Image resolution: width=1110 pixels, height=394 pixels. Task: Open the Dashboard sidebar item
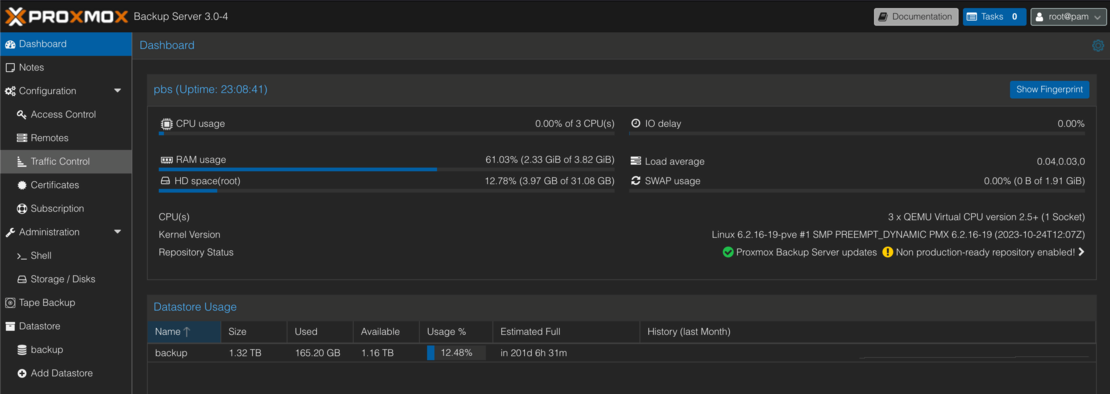pyautogui.click(x=66, y=44)
